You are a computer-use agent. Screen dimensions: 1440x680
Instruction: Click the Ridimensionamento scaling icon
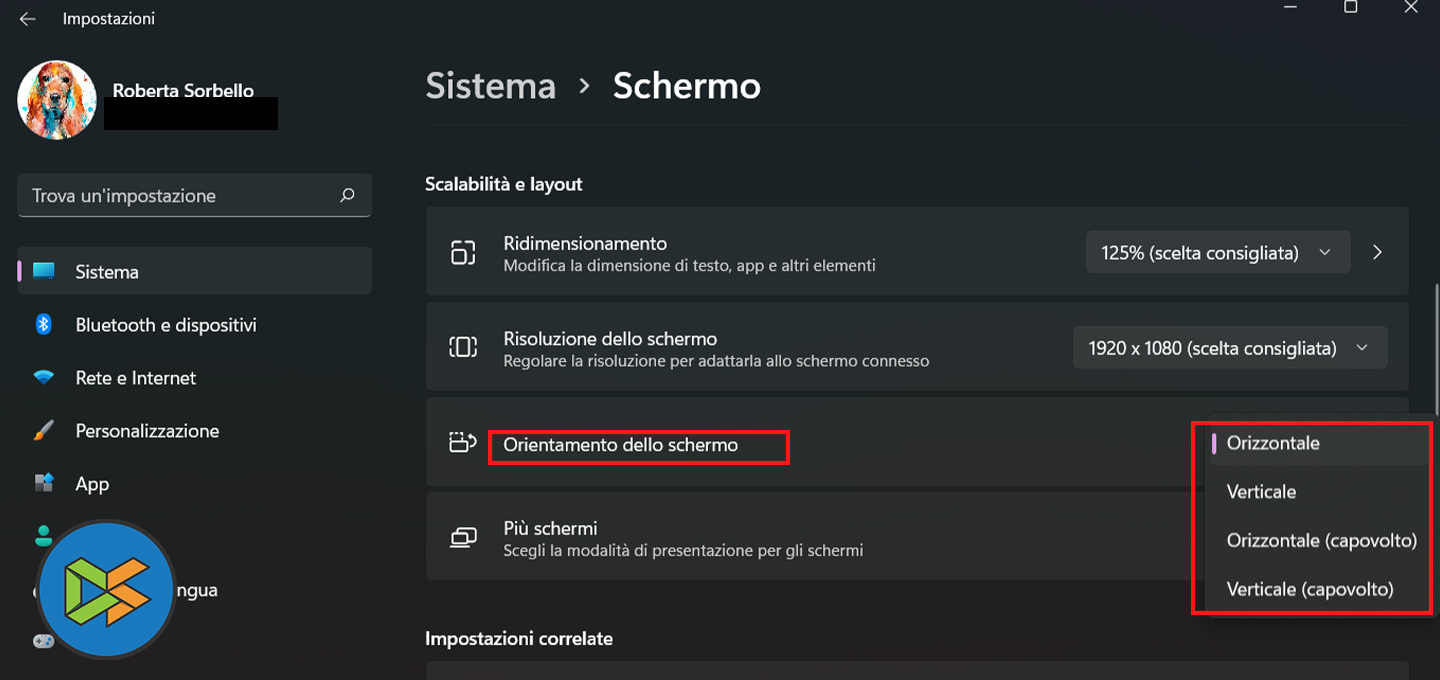463,252
